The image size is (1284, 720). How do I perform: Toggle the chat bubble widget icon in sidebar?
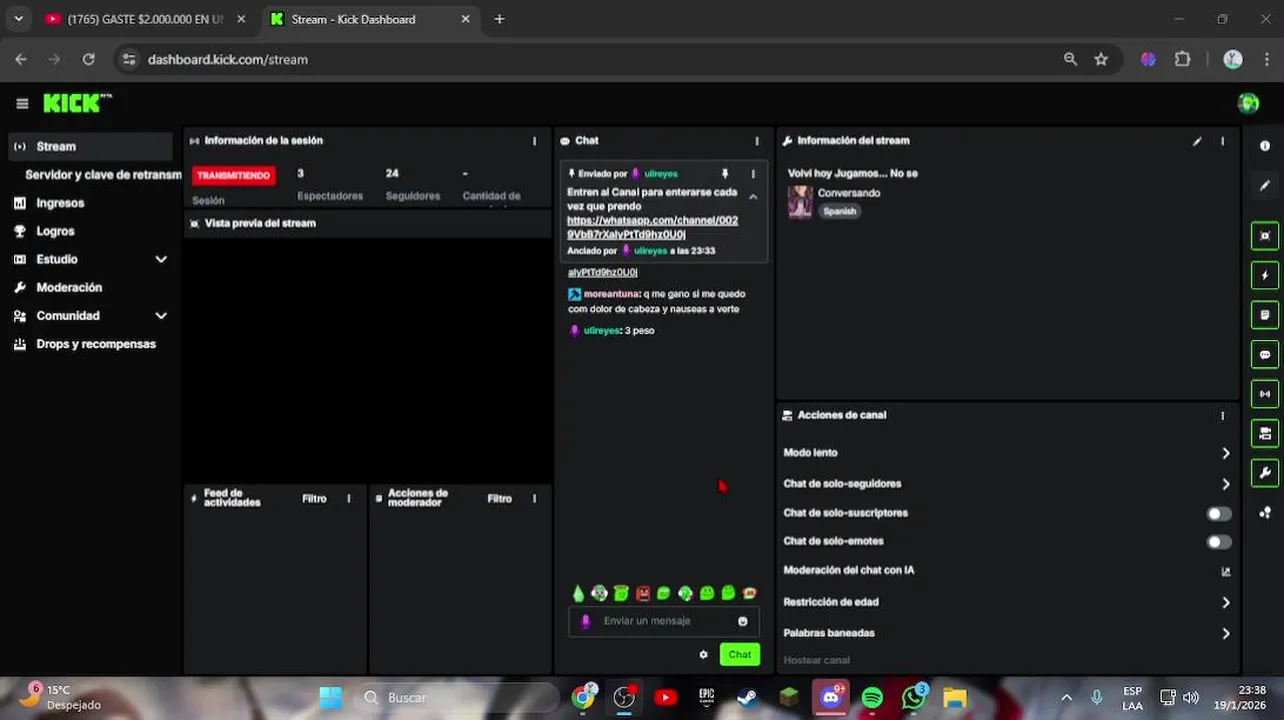tap(1265, 354)
